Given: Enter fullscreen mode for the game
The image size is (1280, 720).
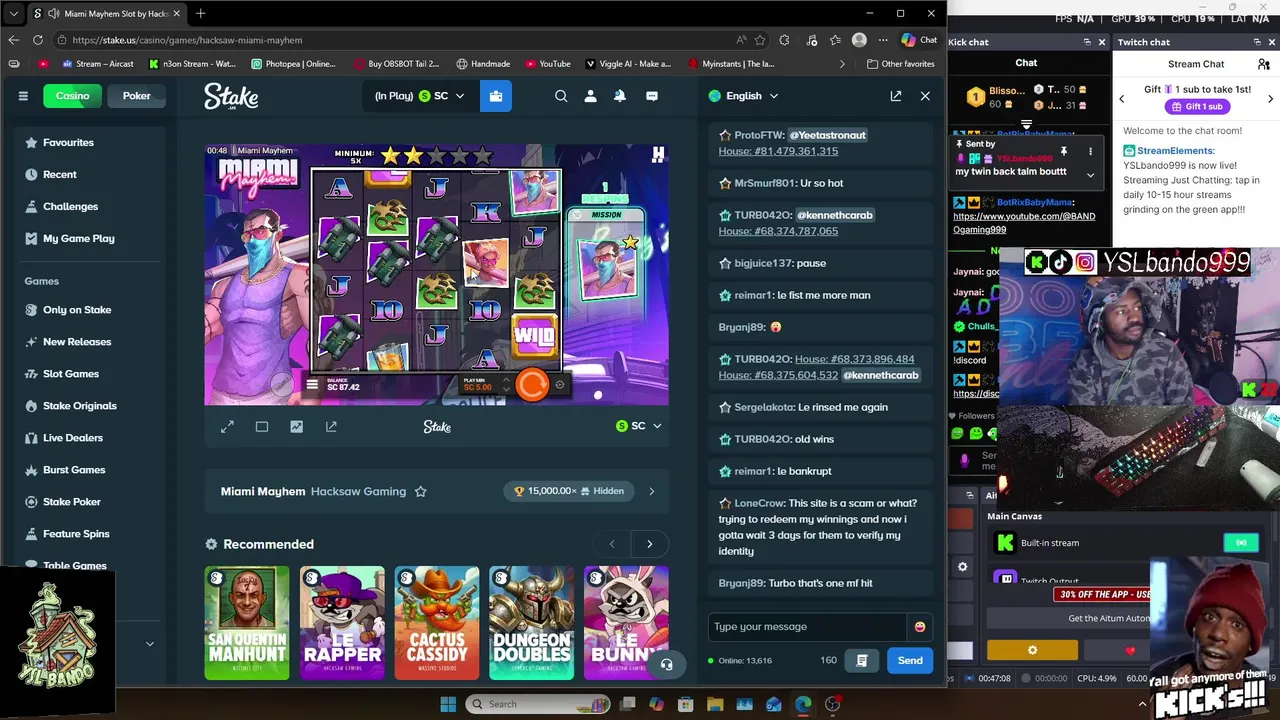Looking at the screenshot, I should (227, 427).
